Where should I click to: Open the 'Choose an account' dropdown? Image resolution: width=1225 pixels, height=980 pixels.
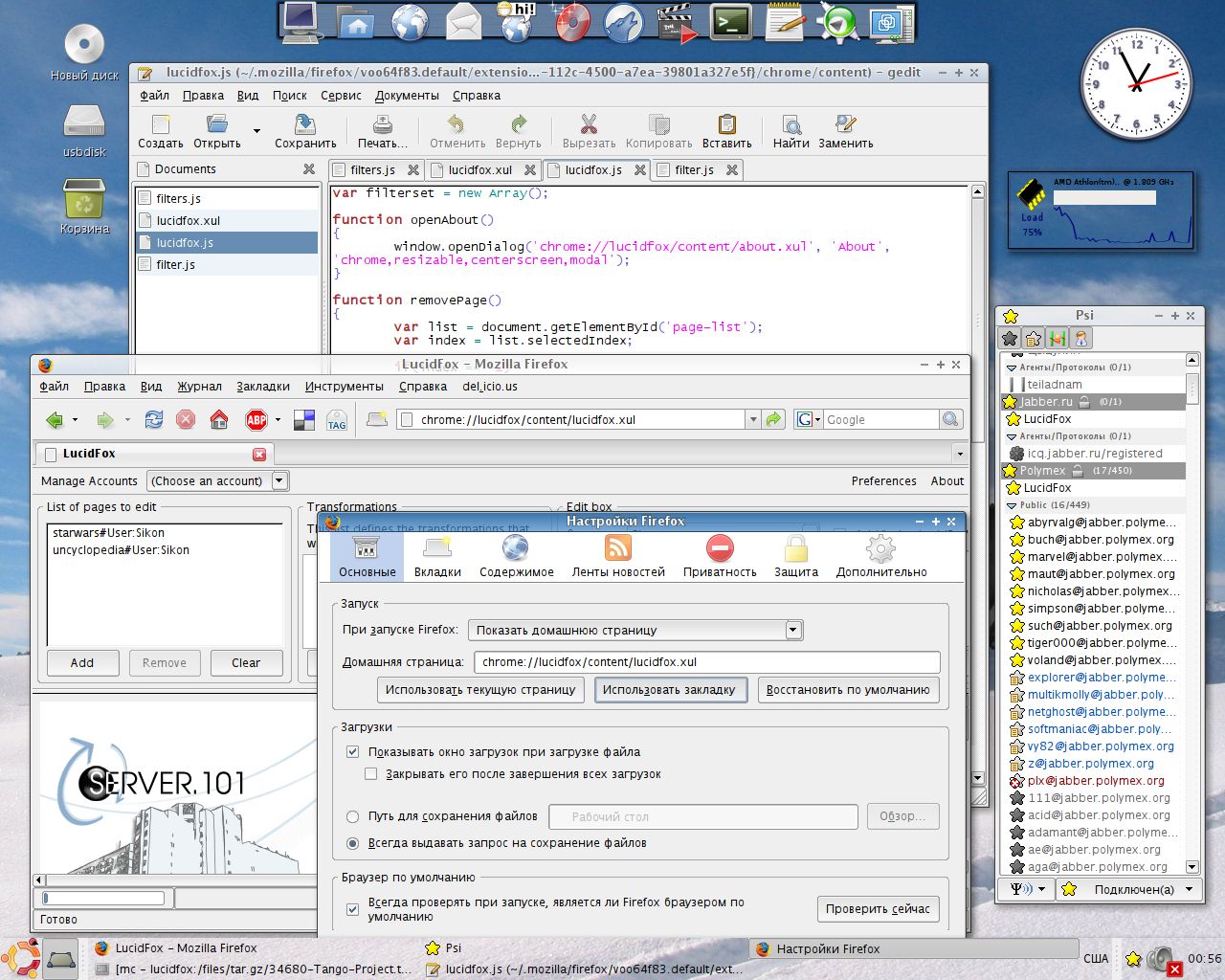[217, 481]
